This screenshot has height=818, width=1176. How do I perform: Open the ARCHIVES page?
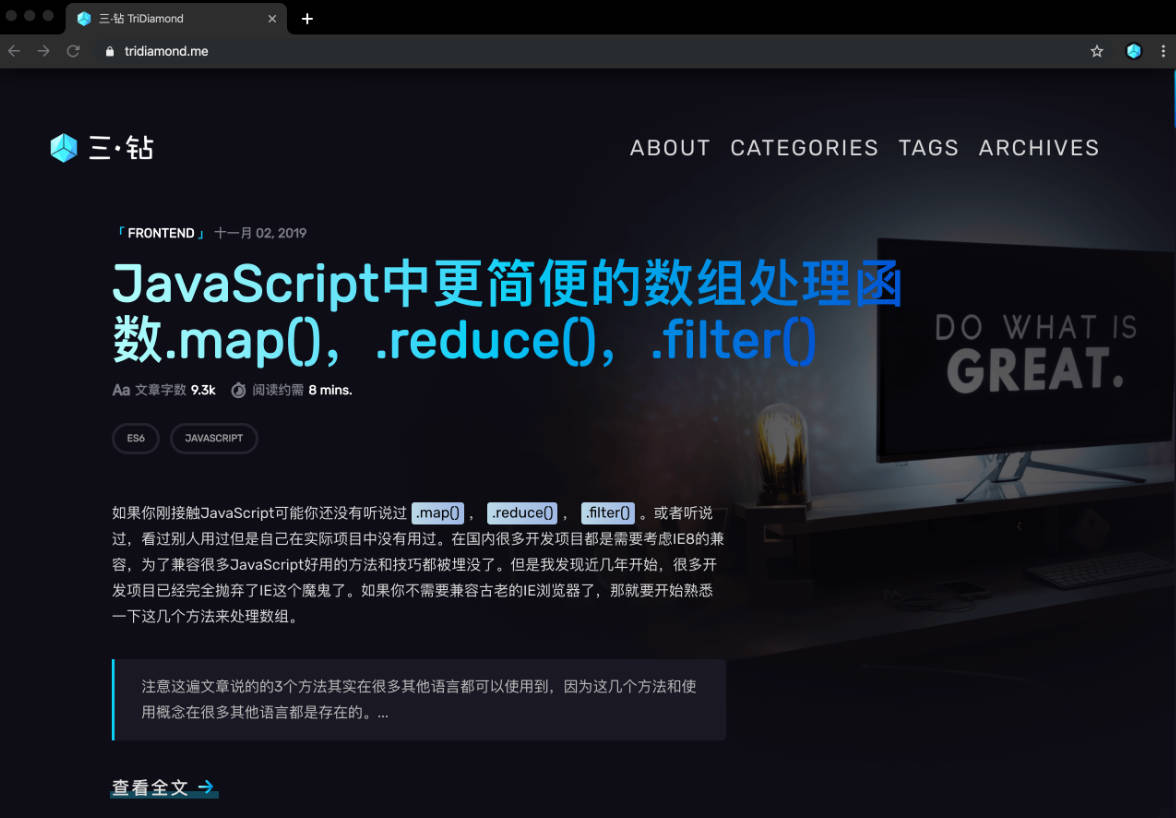coord(1038,148)
